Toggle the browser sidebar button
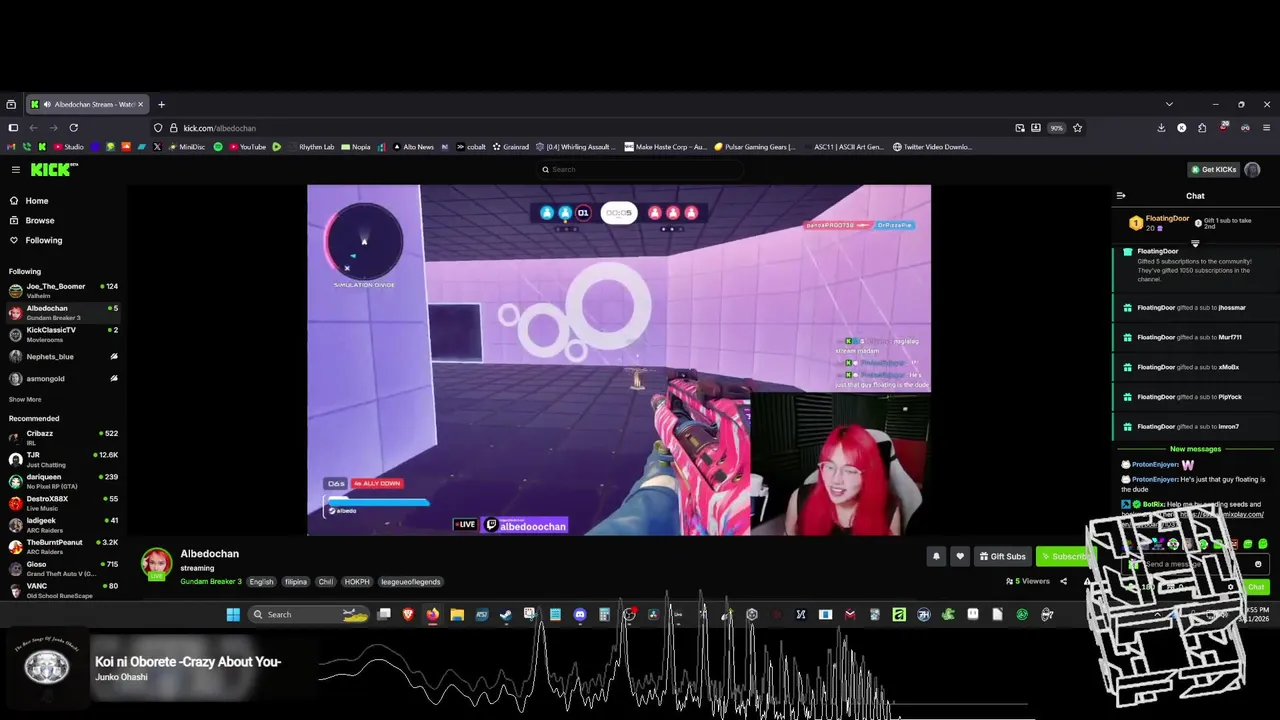Image resolution: width=1280 pixels, height=720 pixels. (x=13, y=128)
